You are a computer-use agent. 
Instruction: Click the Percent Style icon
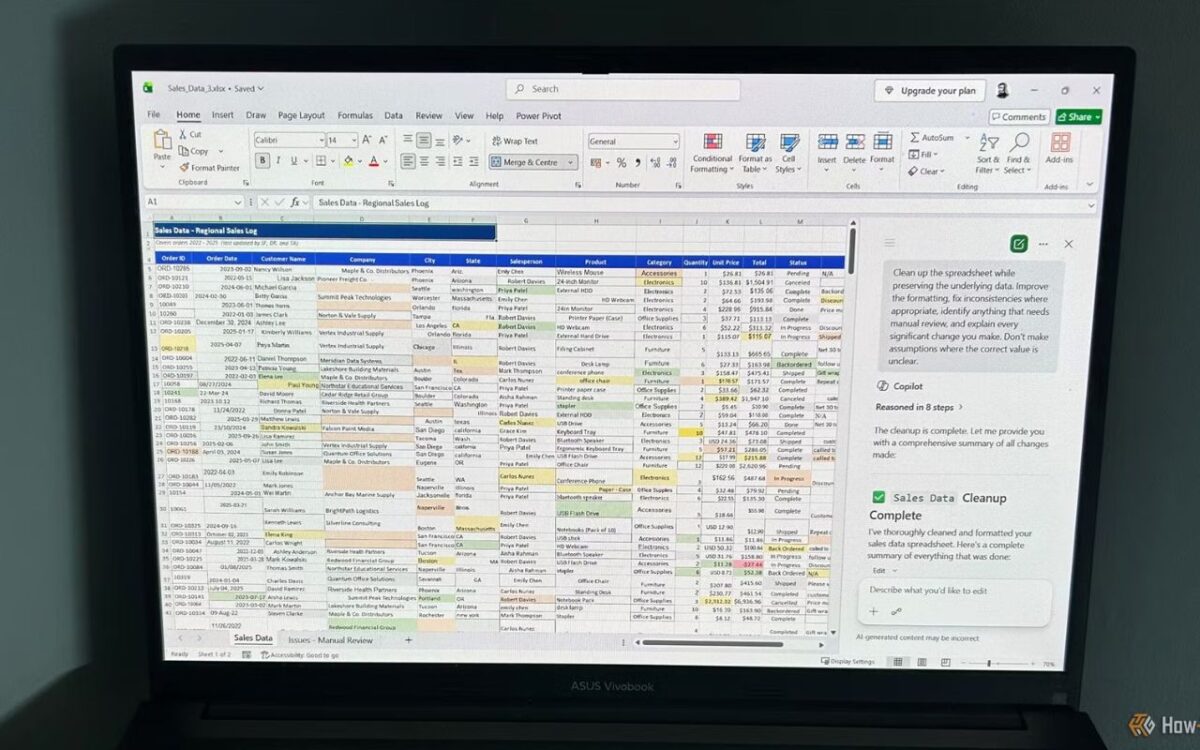(x=621, y=163)
